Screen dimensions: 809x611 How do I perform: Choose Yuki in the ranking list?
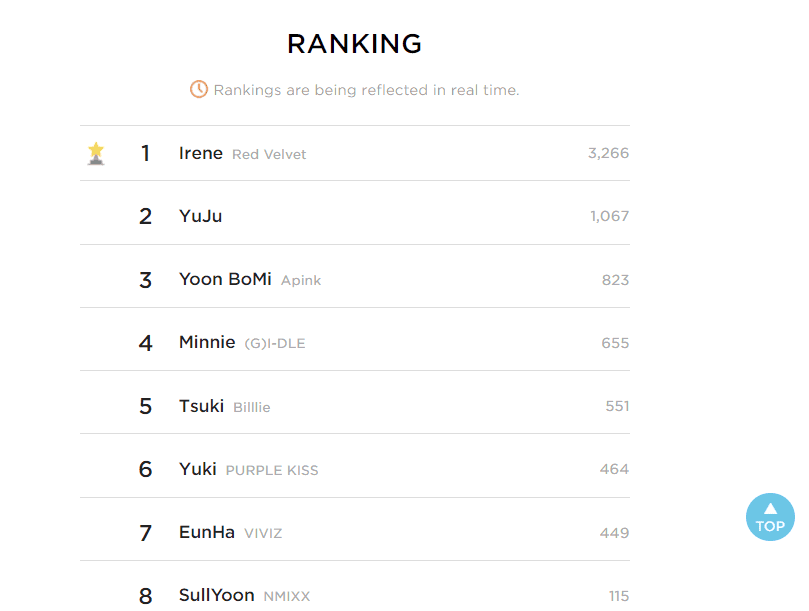point(198,469)
